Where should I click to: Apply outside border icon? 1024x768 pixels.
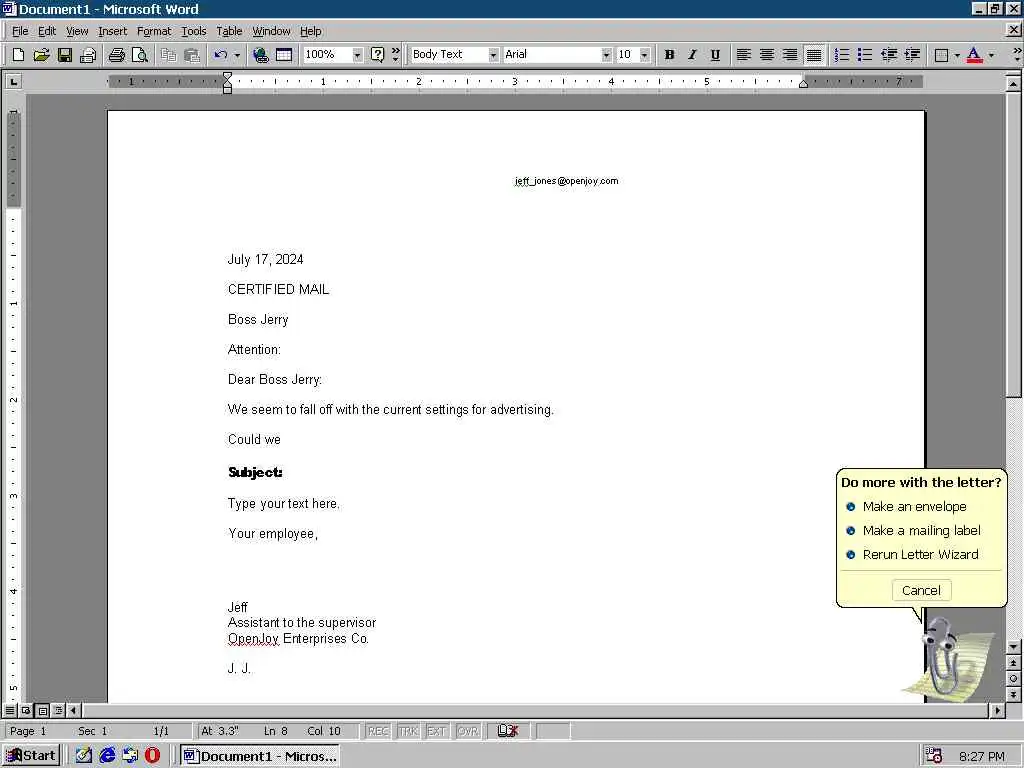coord(942,55)
